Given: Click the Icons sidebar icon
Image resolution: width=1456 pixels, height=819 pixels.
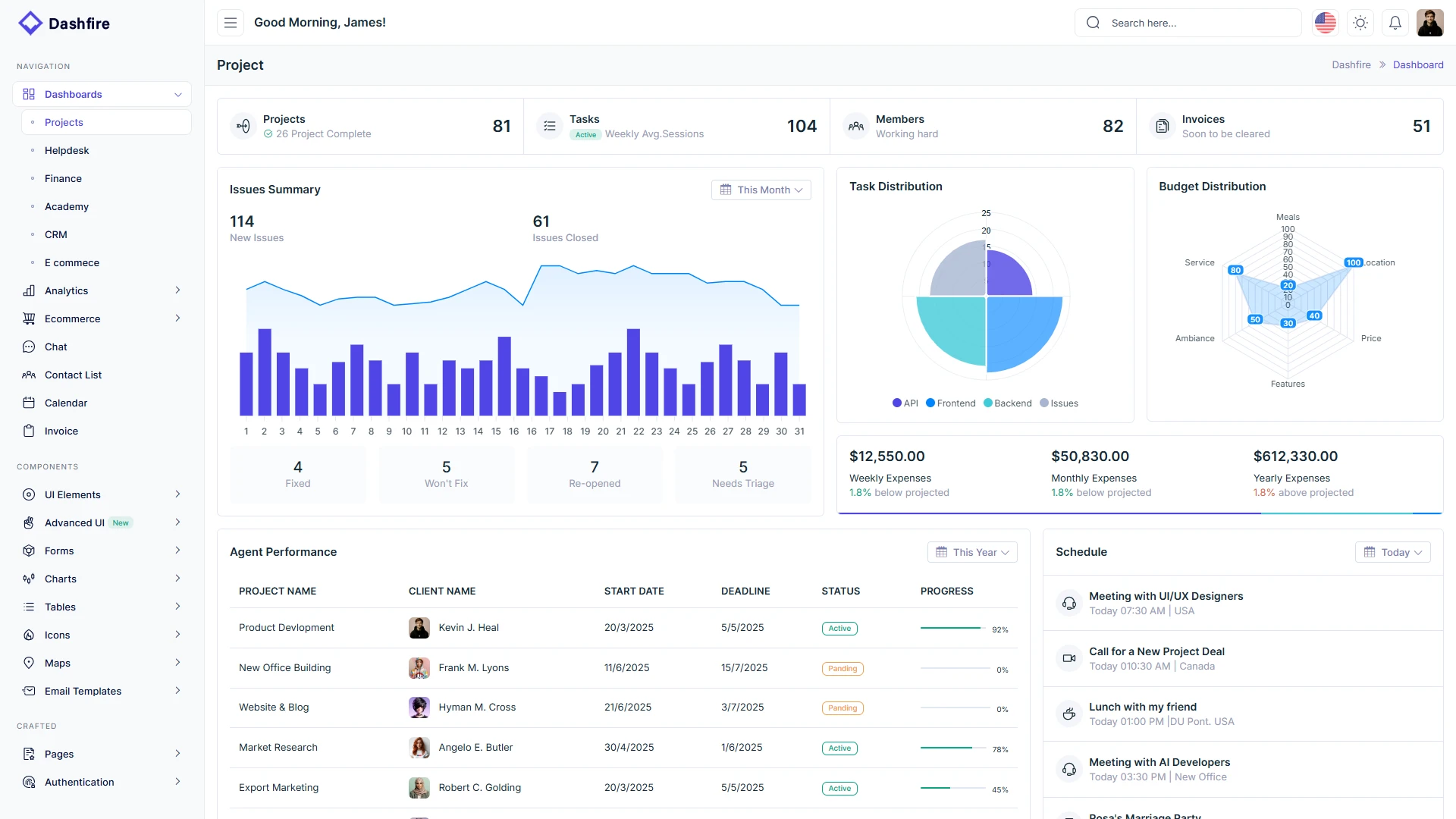Looking at the screenshot, I should tap(29, 635).
